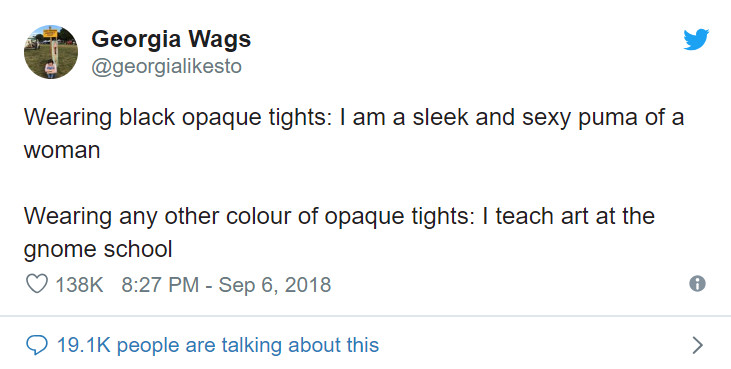Open the grey info circle icon
The width and height of the screenshot is (731, 369).
697,284
